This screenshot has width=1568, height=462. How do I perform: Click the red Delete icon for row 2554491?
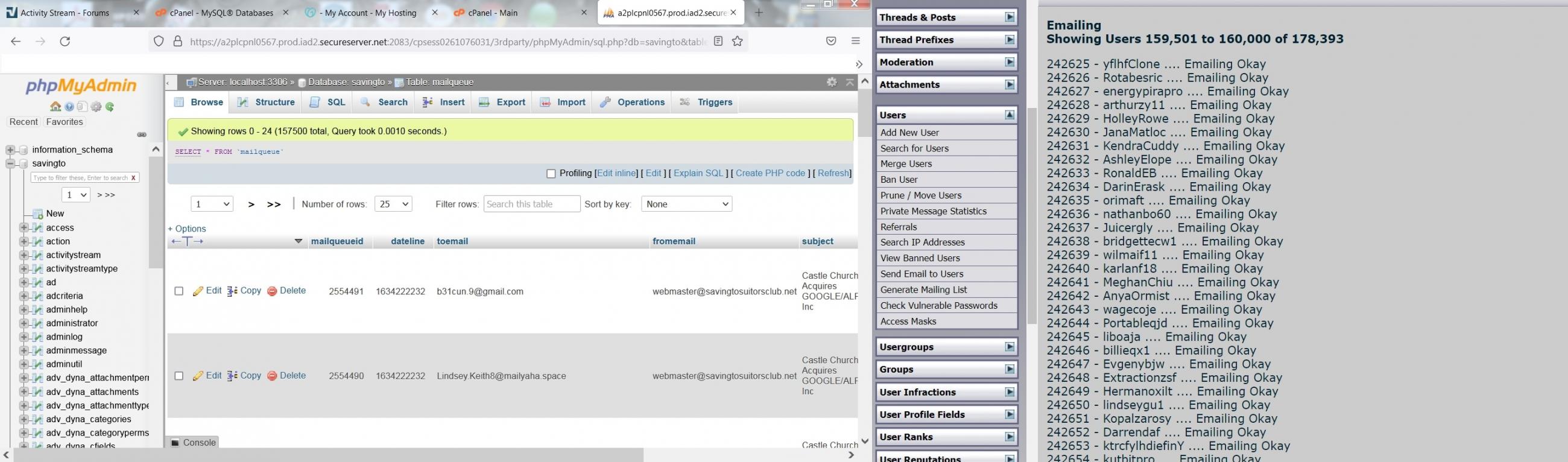click(x=272, y=291)
